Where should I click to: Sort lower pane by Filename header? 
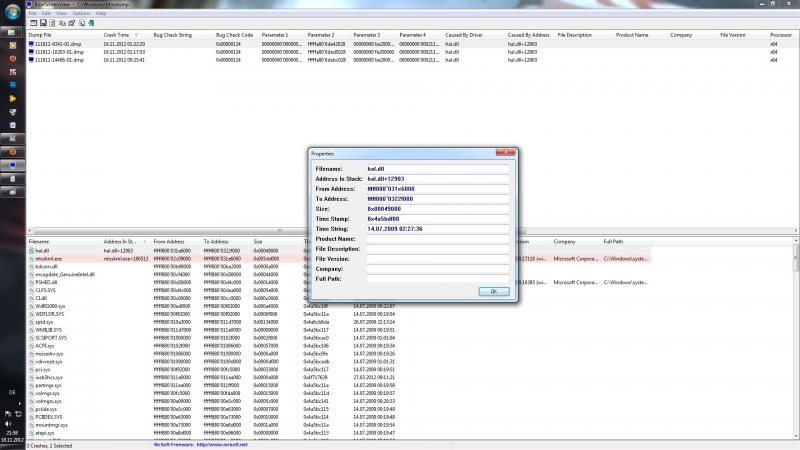point(39,242)
